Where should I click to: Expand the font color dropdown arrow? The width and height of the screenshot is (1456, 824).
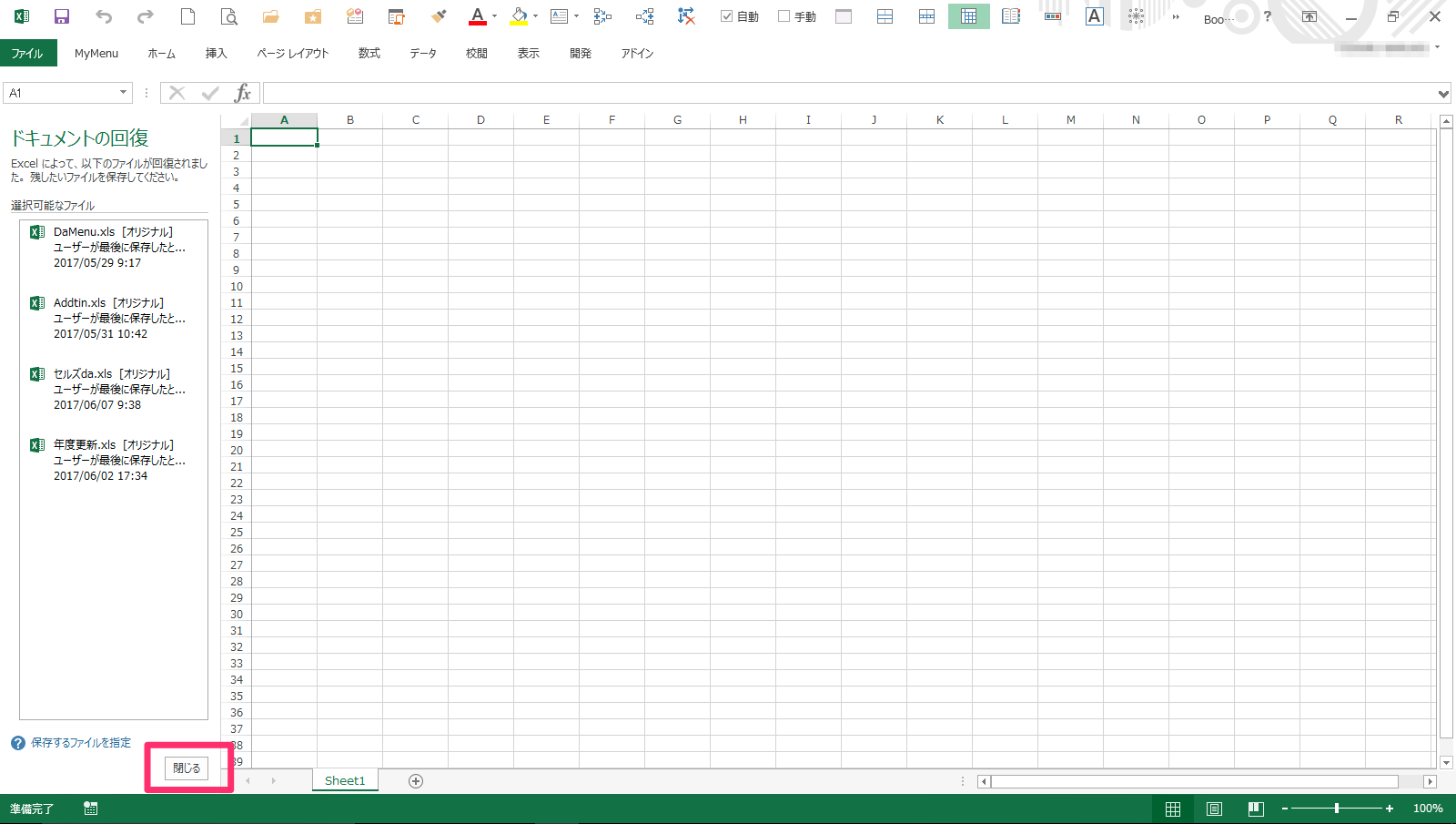(x=494, y=16)
